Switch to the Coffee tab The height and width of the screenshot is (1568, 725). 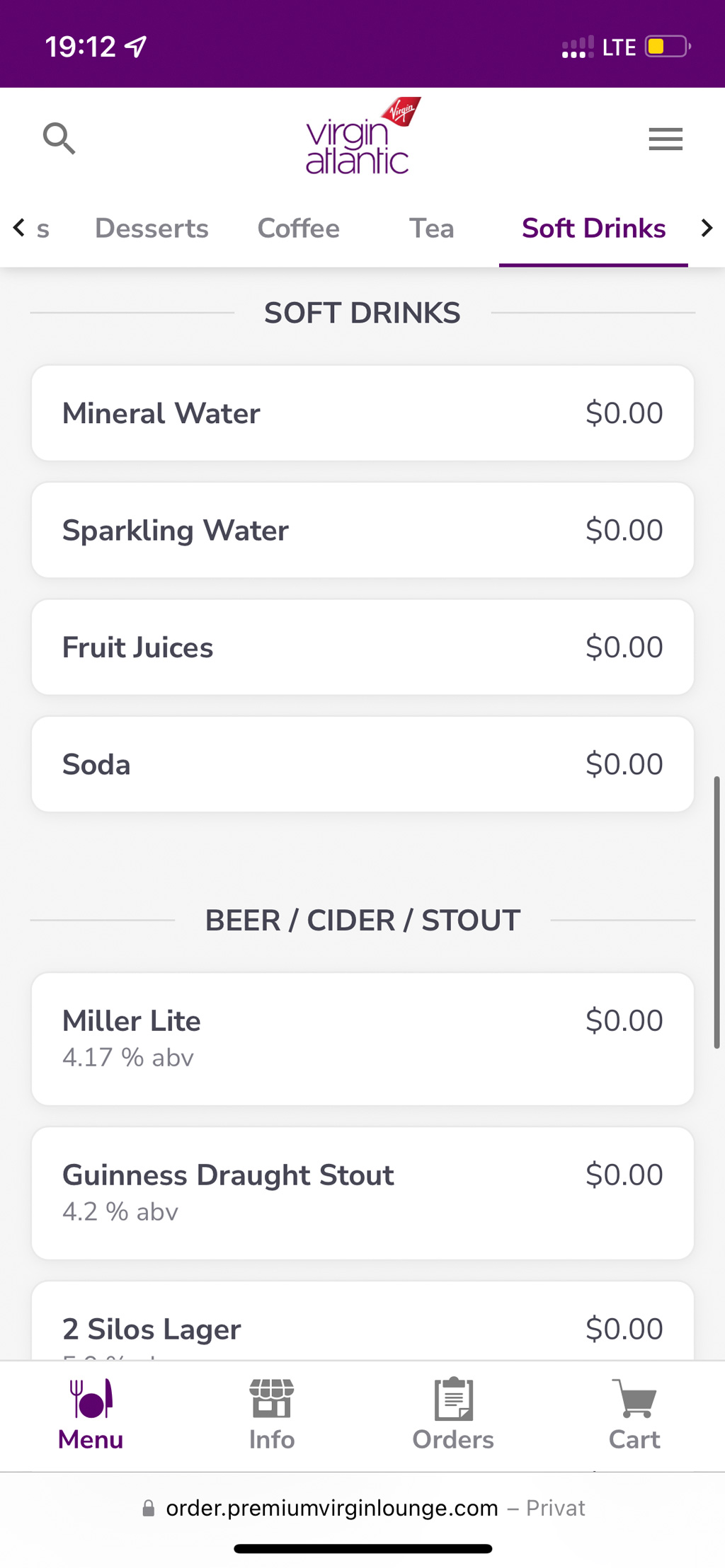299,229
